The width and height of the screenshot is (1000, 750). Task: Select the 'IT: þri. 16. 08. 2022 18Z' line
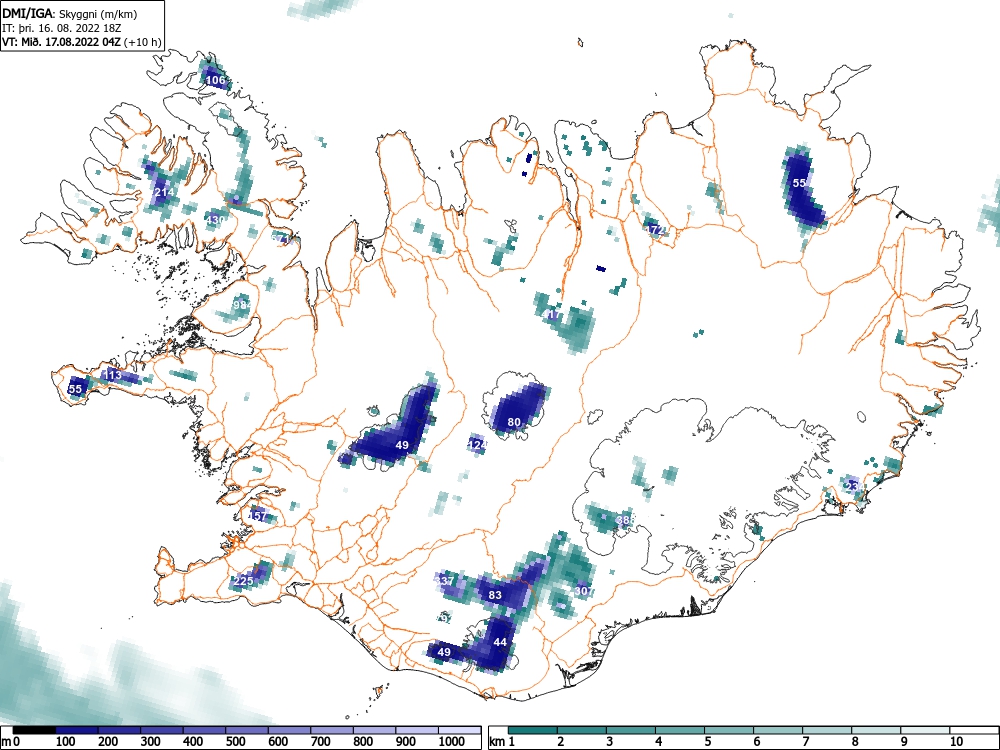click(62, 28)
